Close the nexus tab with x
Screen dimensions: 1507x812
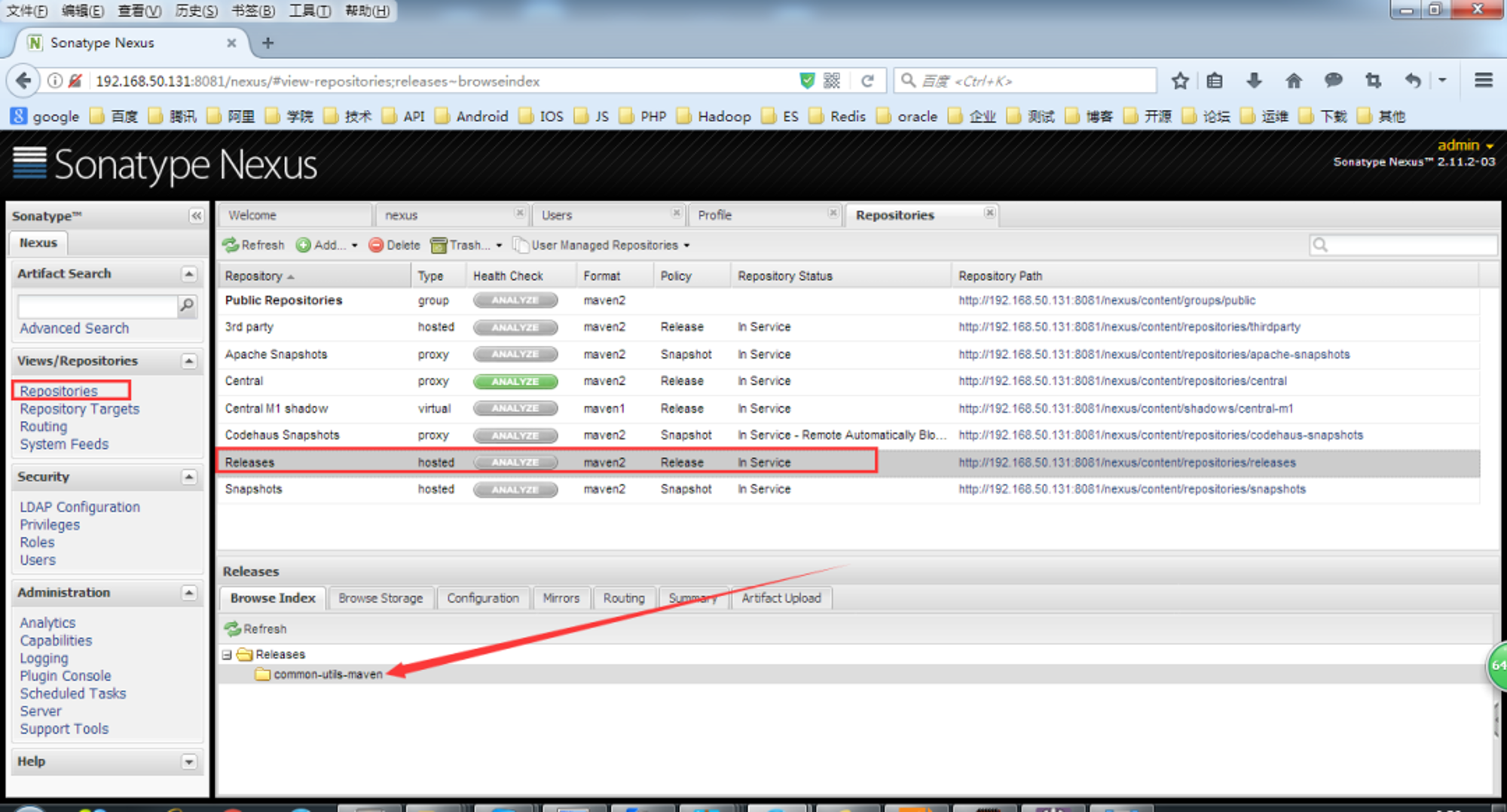click(x=519, y=213)
